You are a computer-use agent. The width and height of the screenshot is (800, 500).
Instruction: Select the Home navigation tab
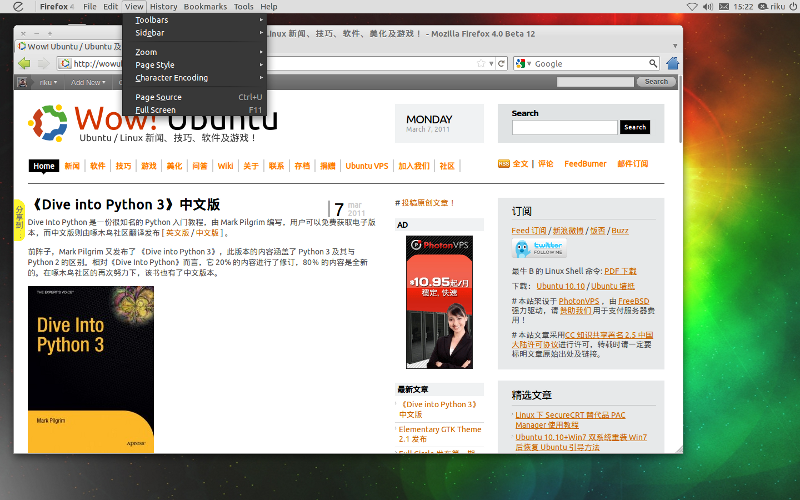pos(43,166)
